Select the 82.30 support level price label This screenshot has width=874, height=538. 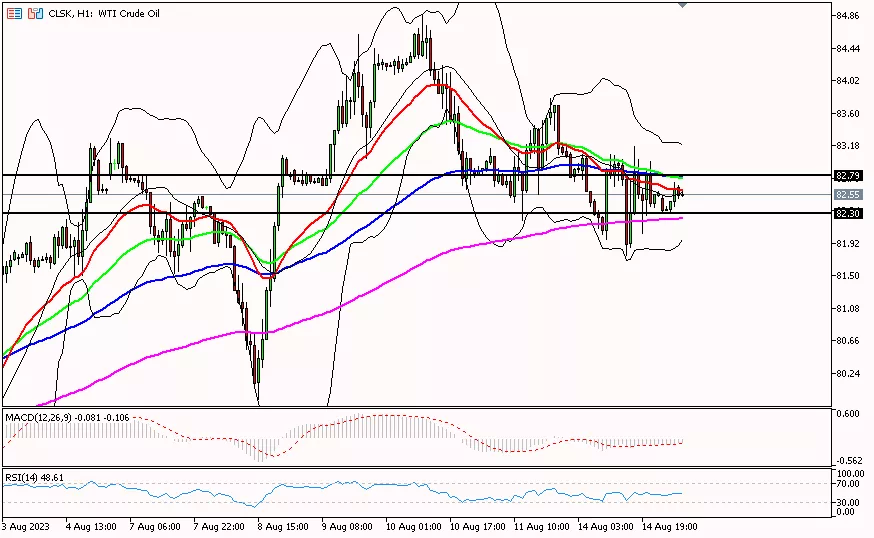click(x=848, y=214)
